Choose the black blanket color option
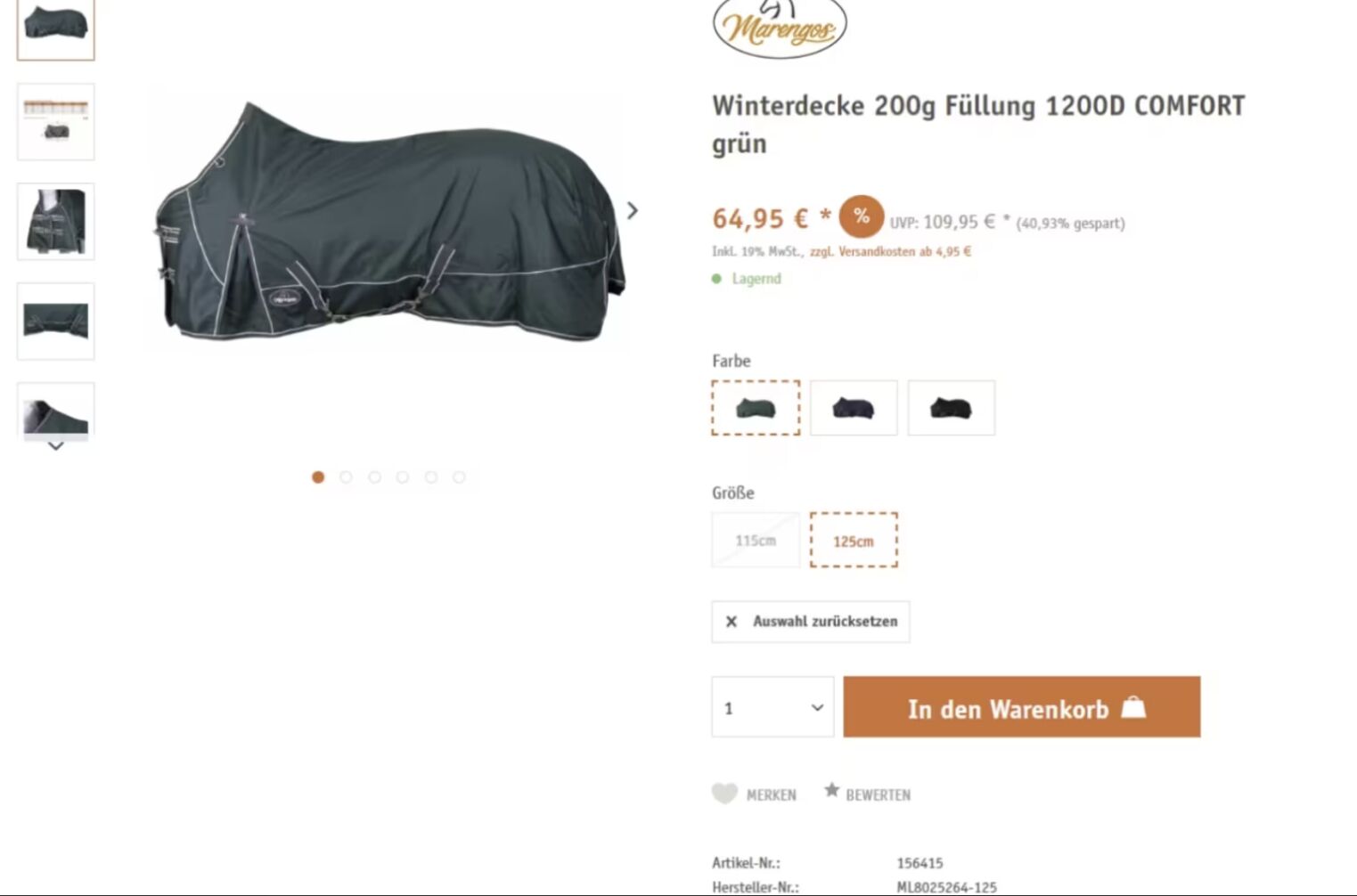This screenshot has width=1357, height=896. 952,408
